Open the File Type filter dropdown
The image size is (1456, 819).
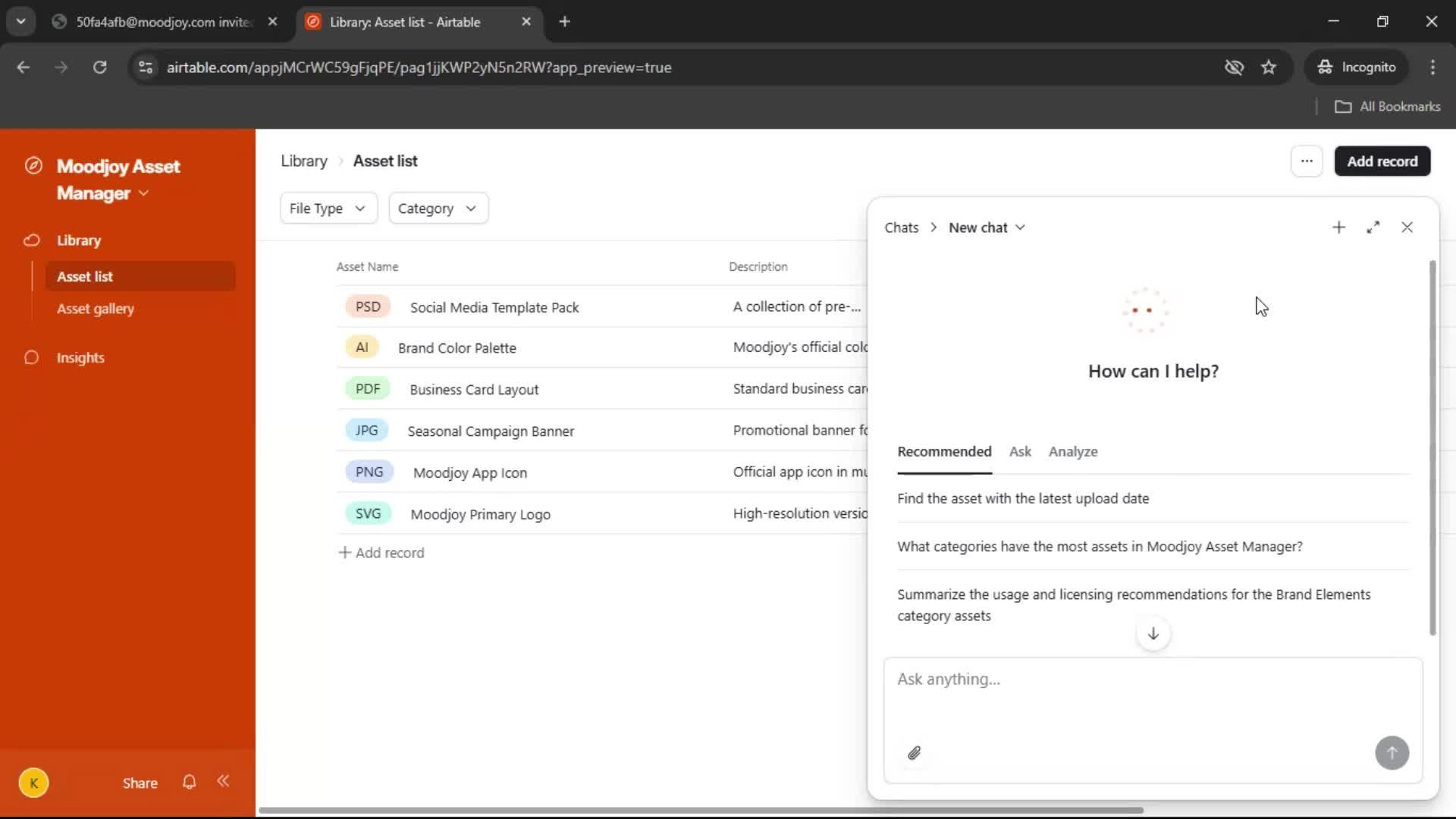click(328, 209)
